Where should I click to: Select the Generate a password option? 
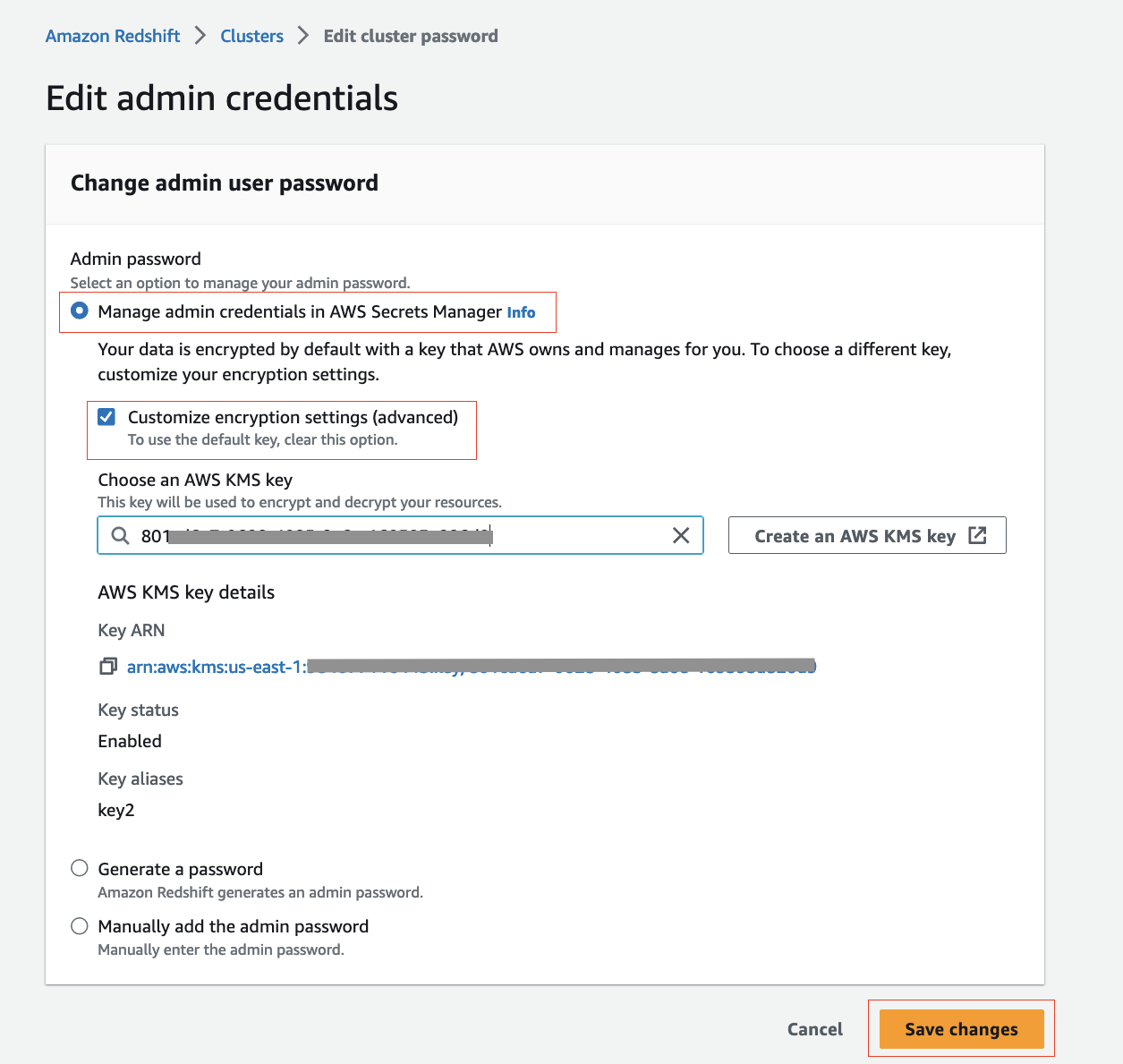point(80,869)
